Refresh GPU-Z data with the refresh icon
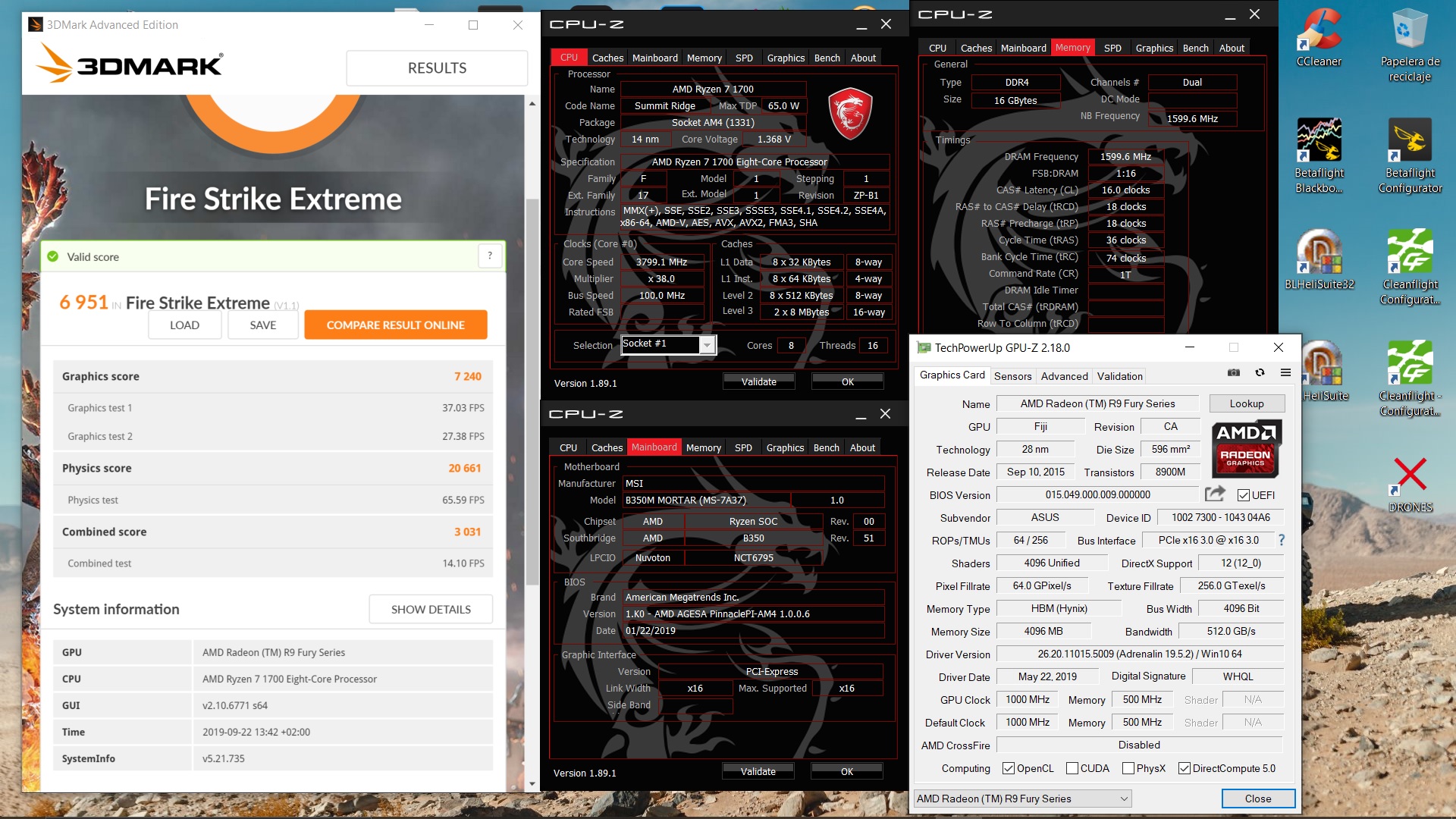Screen dimensions: 1456x819 (1260, 372)
